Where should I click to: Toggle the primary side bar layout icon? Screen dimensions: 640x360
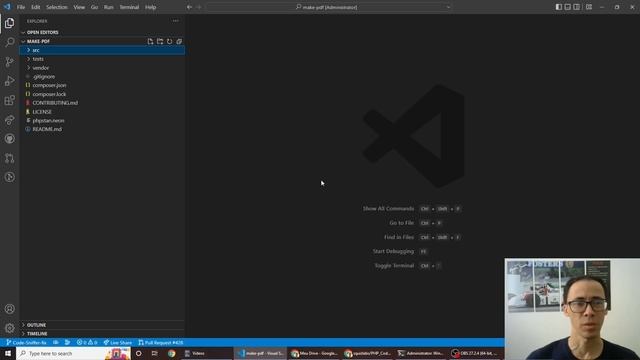(559, 7)
